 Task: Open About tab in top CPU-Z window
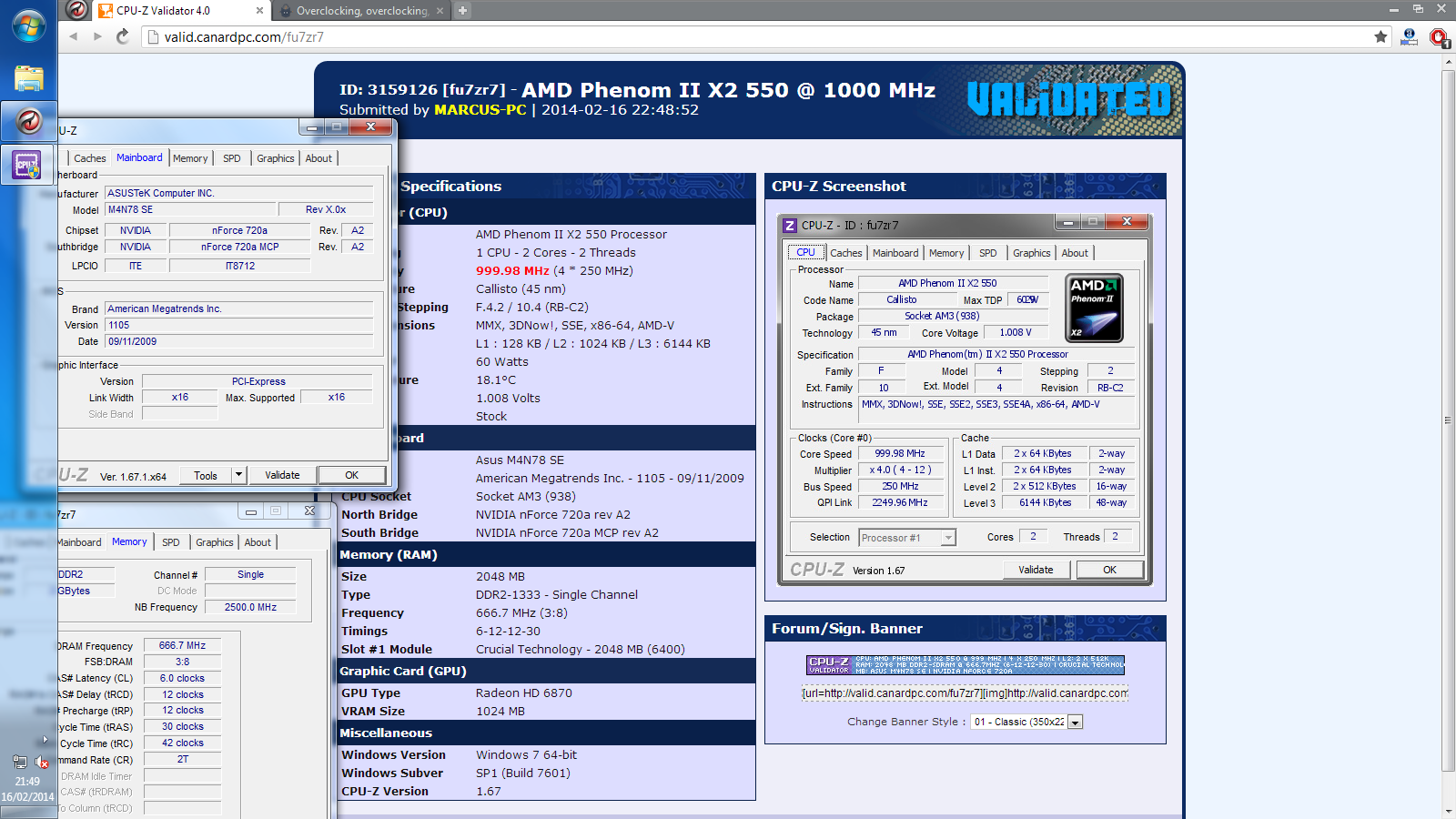tap(318, 158)
